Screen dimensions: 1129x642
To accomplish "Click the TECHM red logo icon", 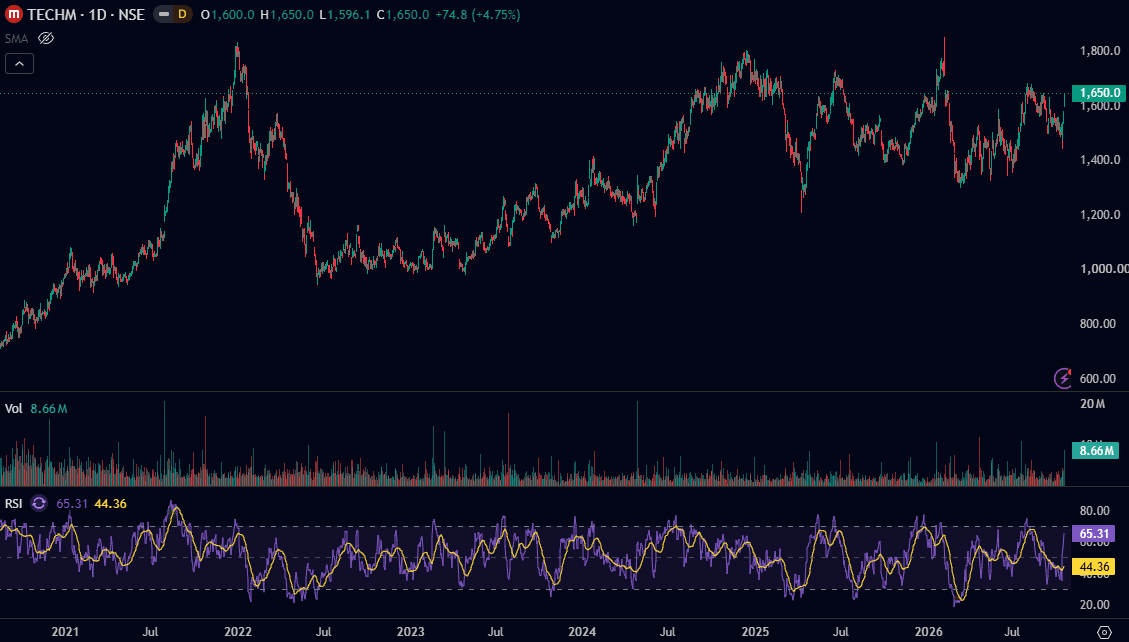I will tap(14, 14).
